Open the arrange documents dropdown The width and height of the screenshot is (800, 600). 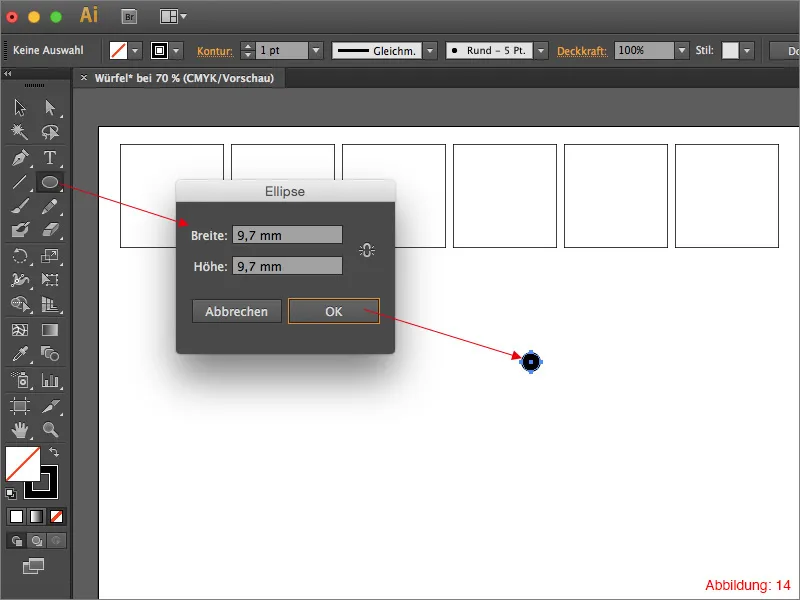173,16
